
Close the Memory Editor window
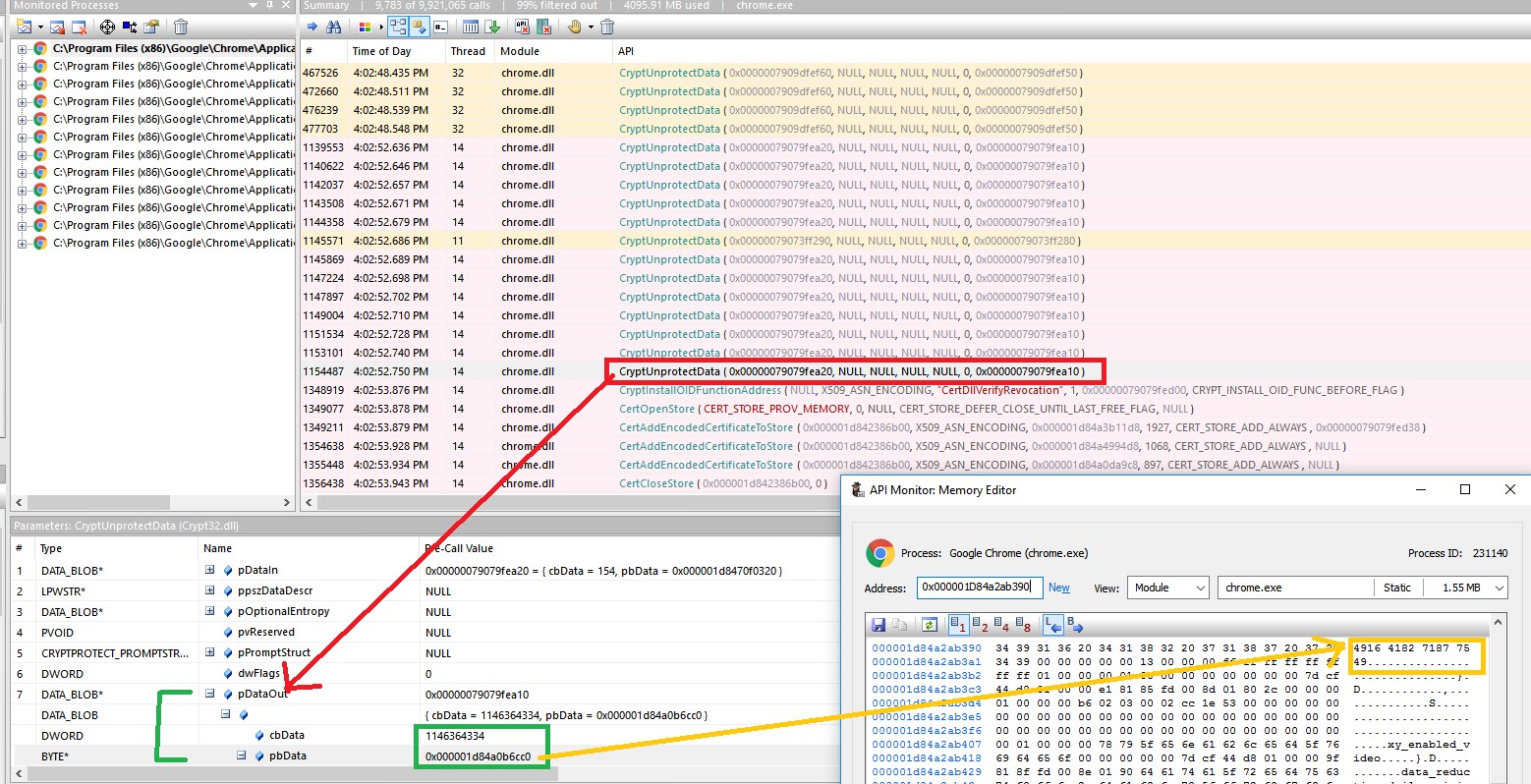point(1509,489)
